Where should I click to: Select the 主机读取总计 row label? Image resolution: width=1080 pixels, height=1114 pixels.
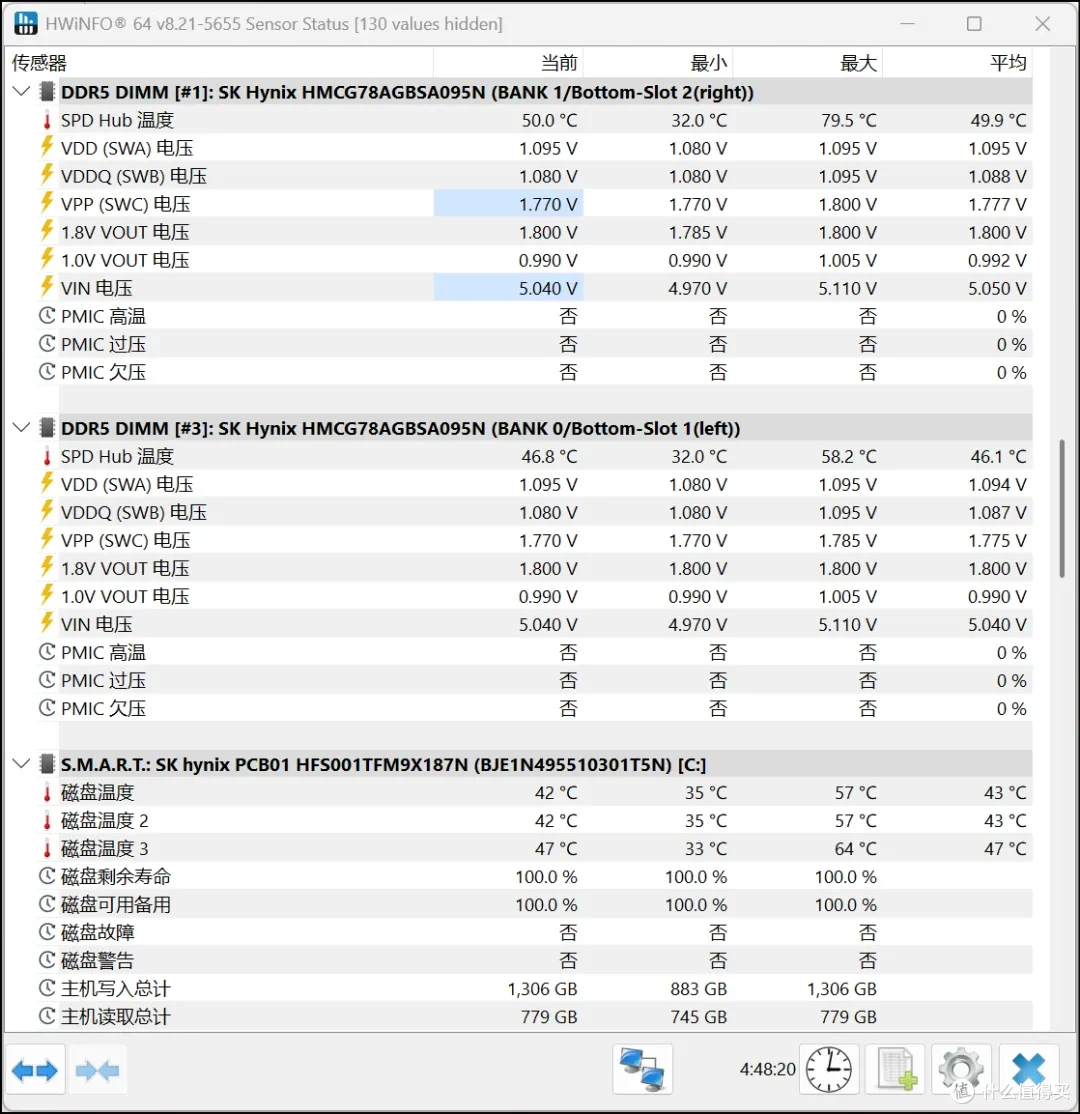(116, 1017)
